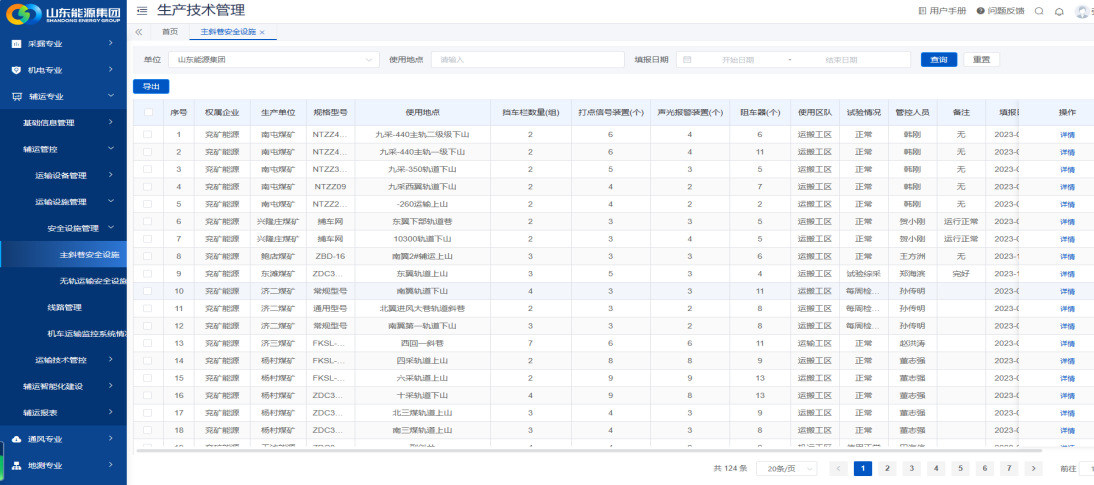Screen dimensions: 1094x485
Task: Check the checkbox for row 1
Action: pos(148,134)
